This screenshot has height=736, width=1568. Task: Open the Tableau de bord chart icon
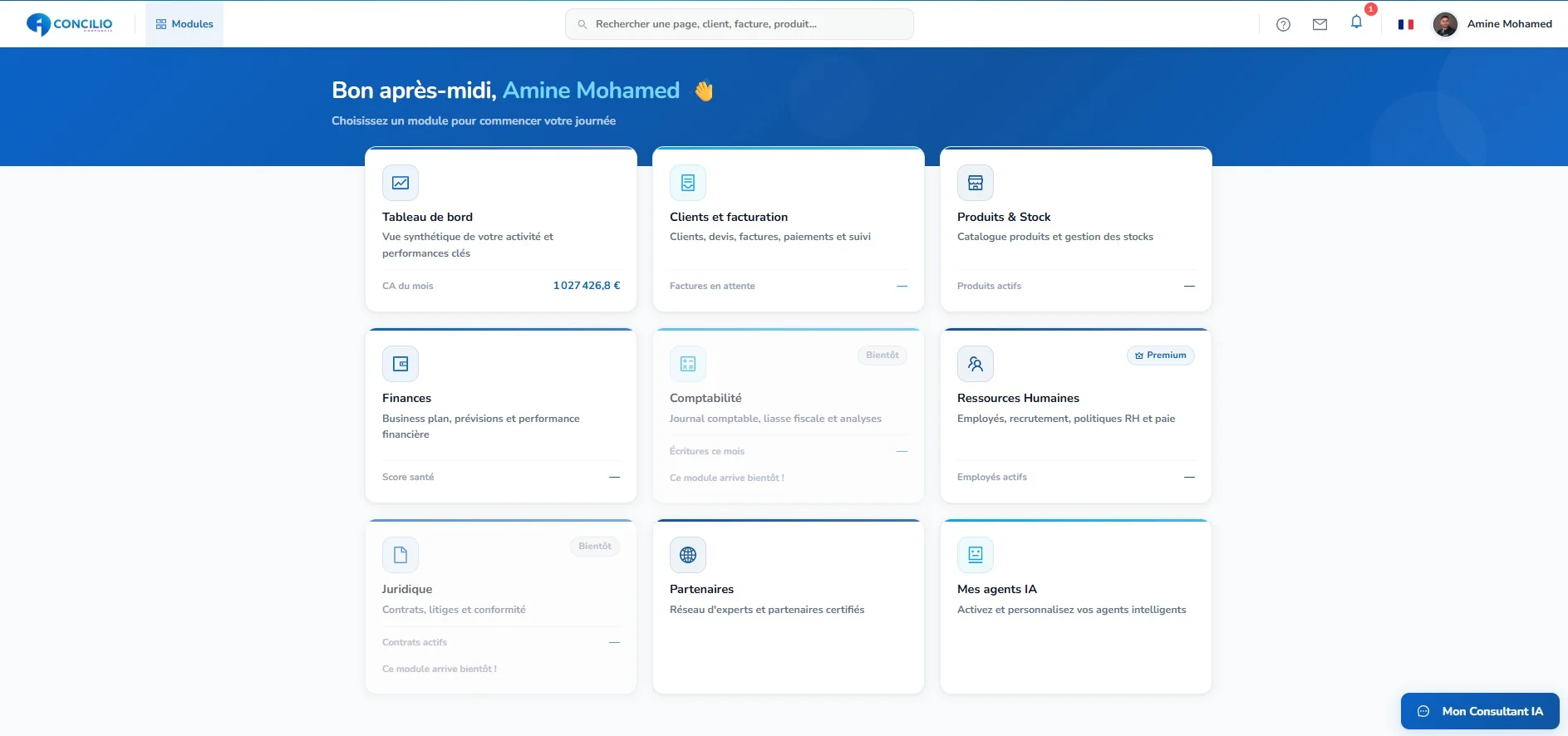pyautogui.click(x=401, y=183)
